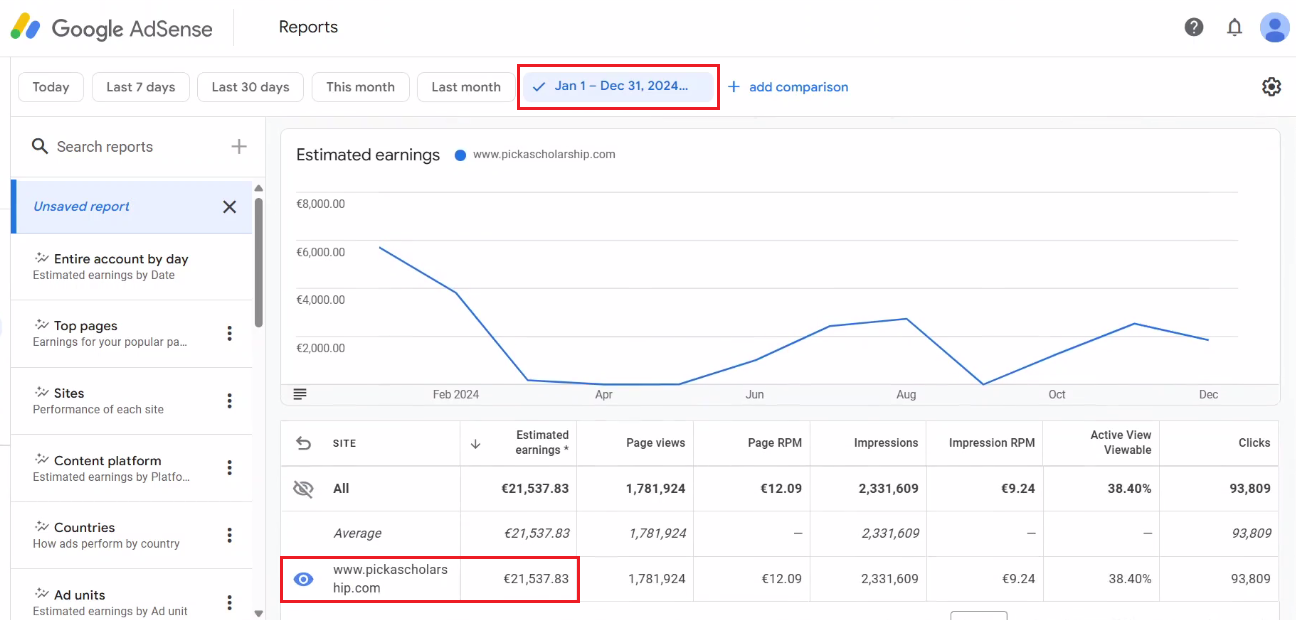
Task: Open the account profile avatar
Action: click(1274, 27)
